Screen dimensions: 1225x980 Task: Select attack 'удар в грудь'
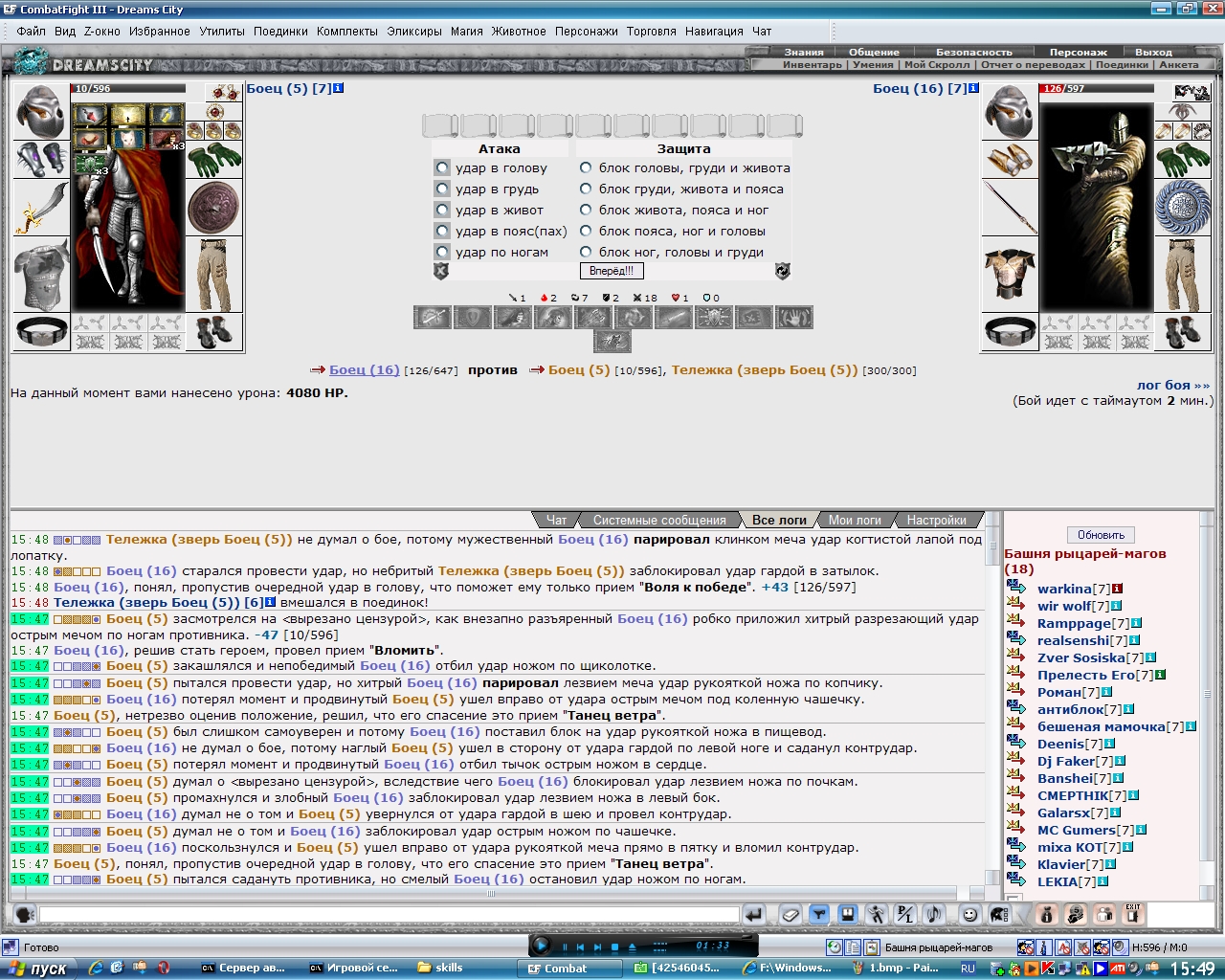coord(442,189)
